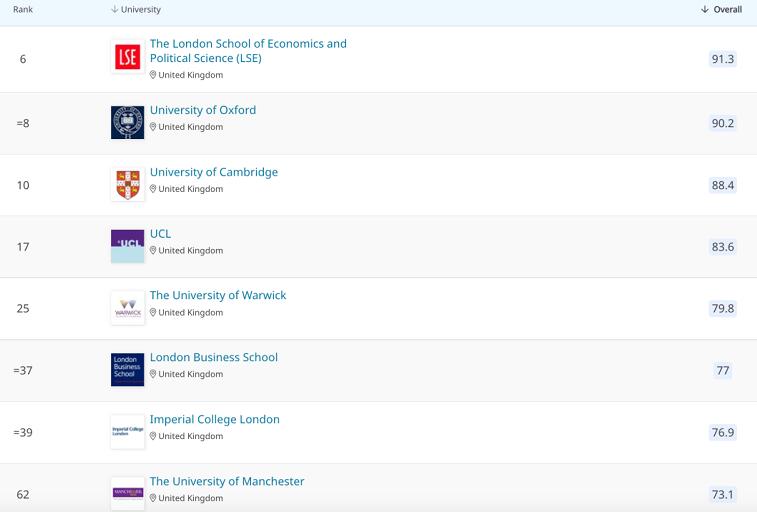Click the UCL purple logo
Screen dimensions: 757x512
127,246
